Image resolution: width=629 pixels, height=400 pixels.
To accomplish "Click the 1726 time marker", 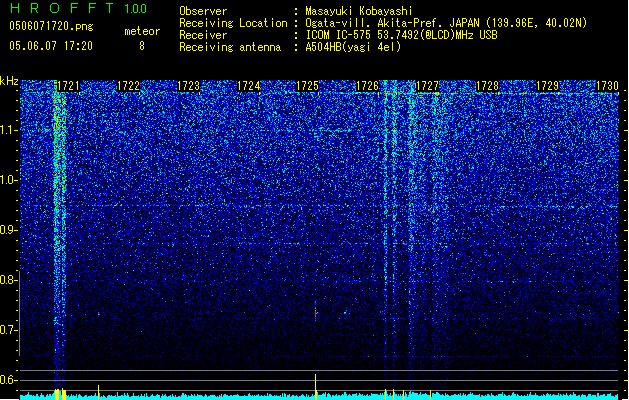I will coord(367,86).
